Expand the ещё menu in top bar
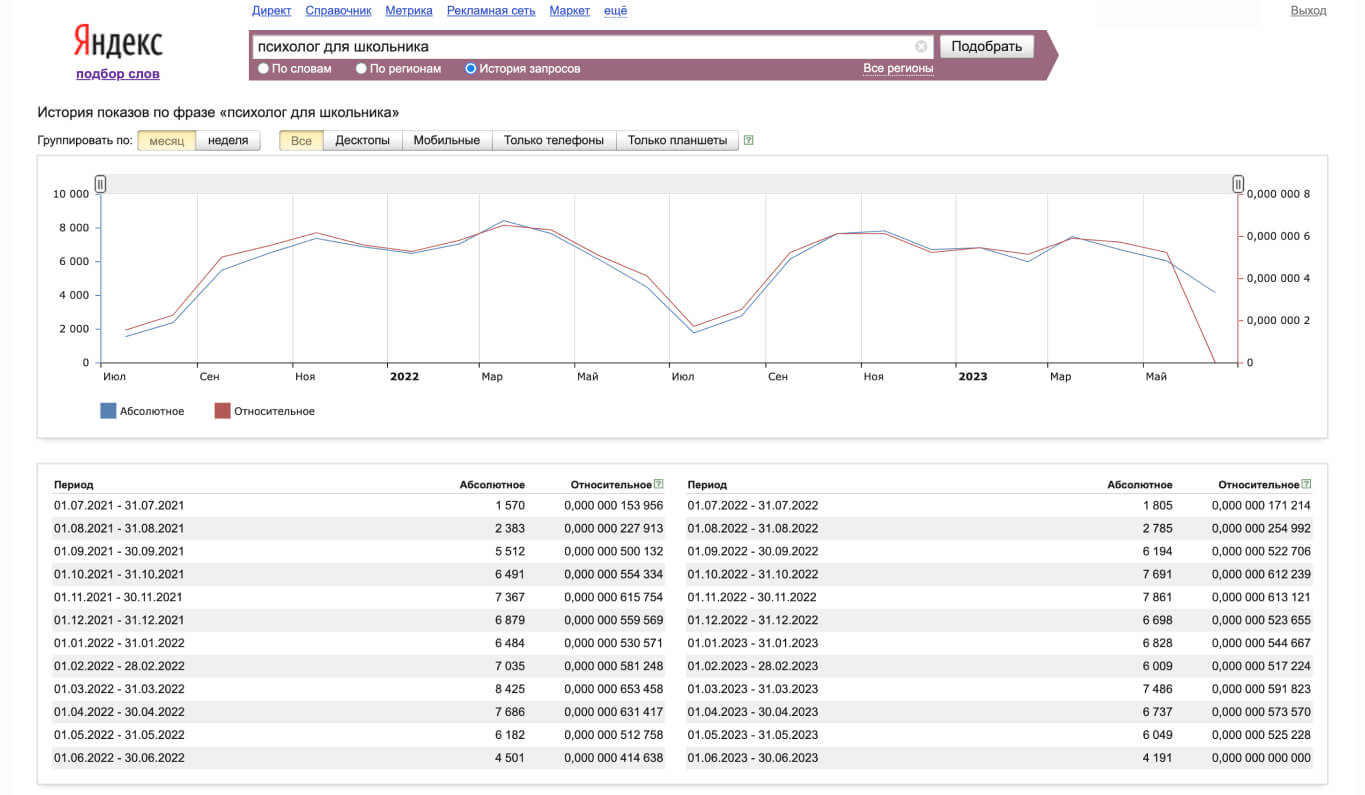 616,11
